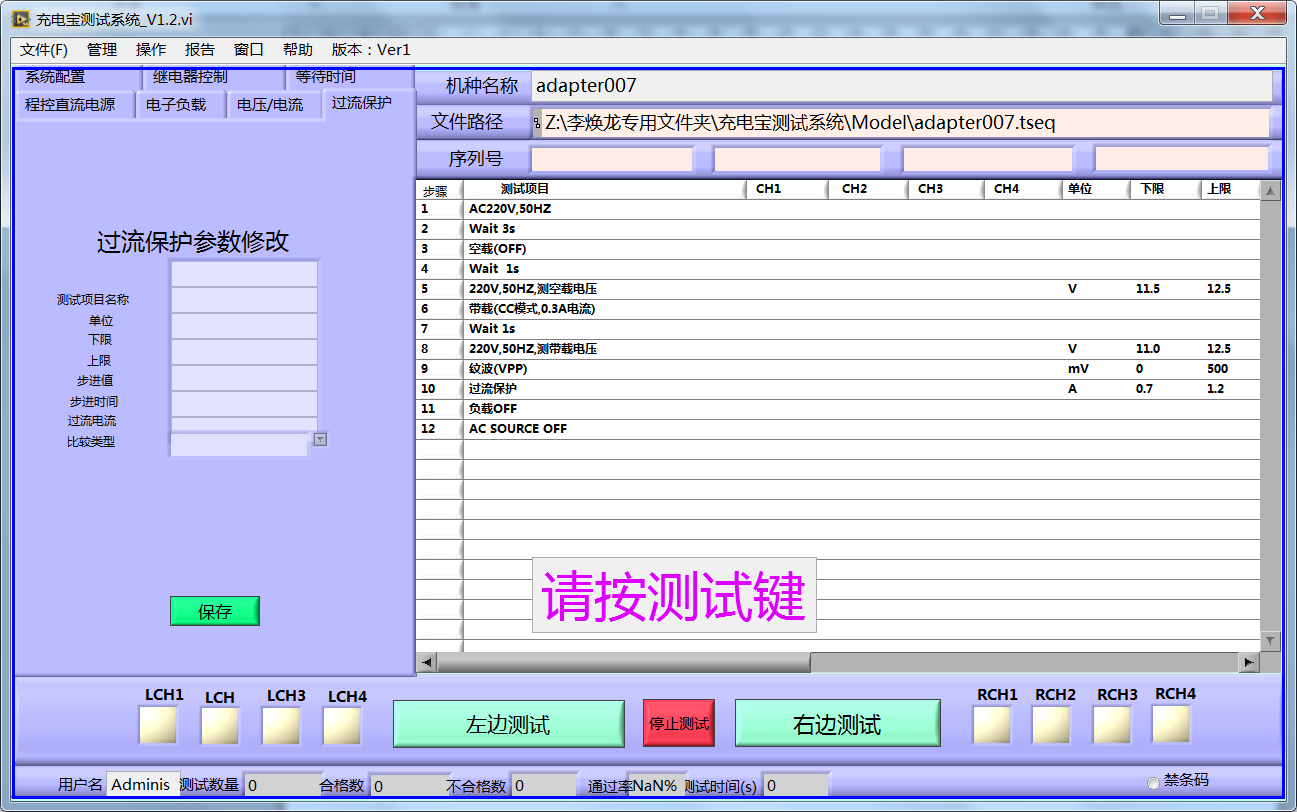Image resolution: width=1297 pixels, height=812 pixels.
Task: Open the 管理 menu
Action: click(102, 50)
